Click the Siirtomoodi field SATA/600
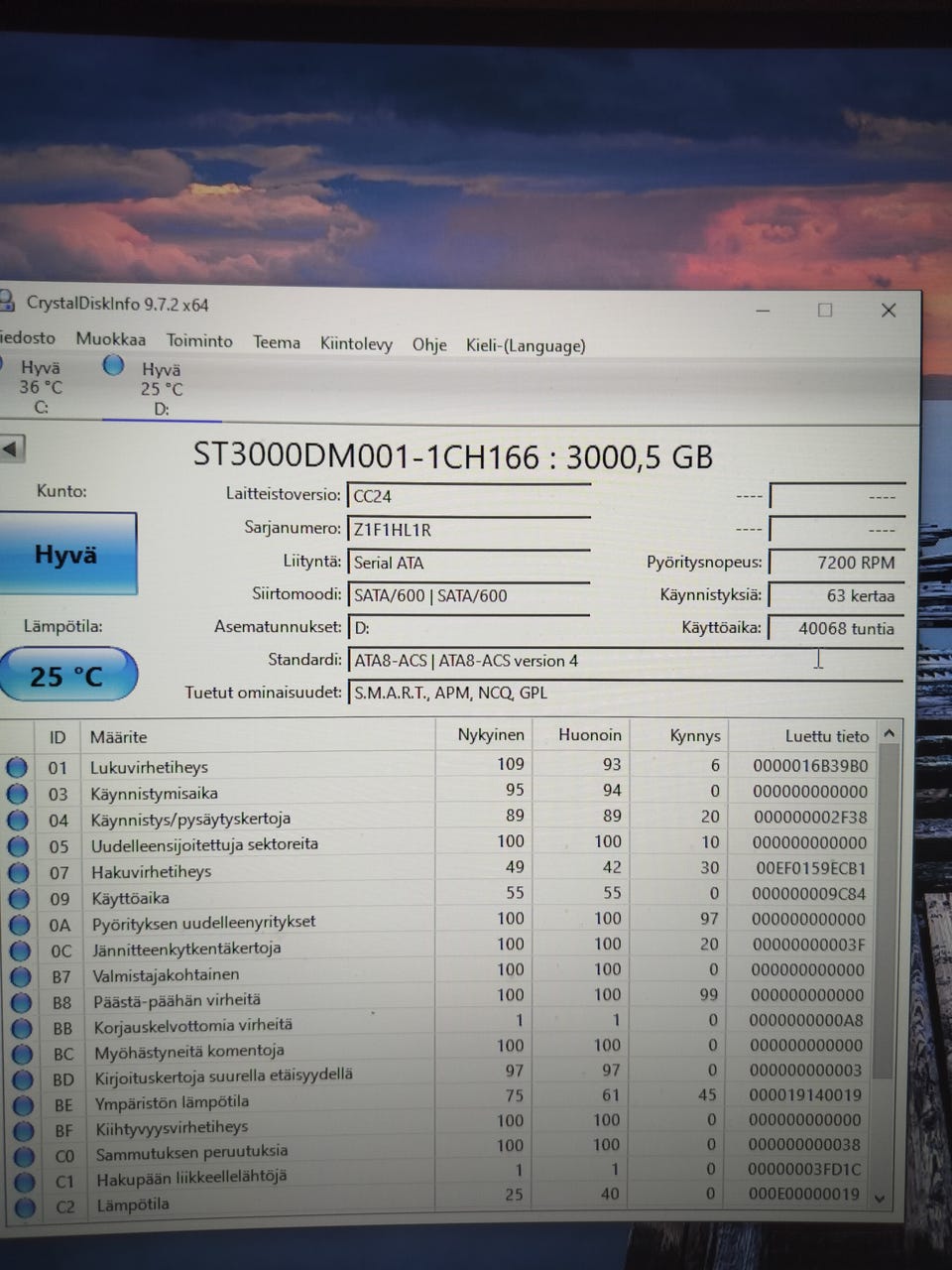Screen dimensions: 952x1270 (469, 595)
